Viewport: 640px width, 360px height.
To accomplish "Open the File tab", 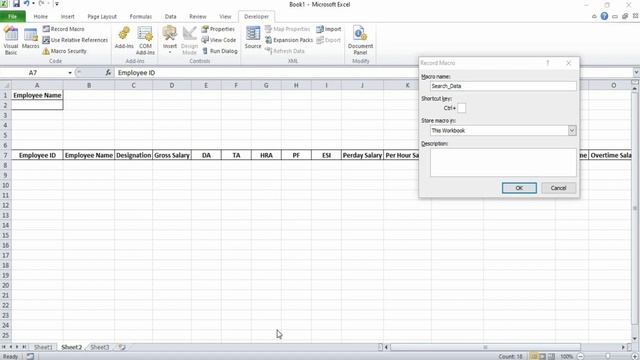I will tap(13, 16).
